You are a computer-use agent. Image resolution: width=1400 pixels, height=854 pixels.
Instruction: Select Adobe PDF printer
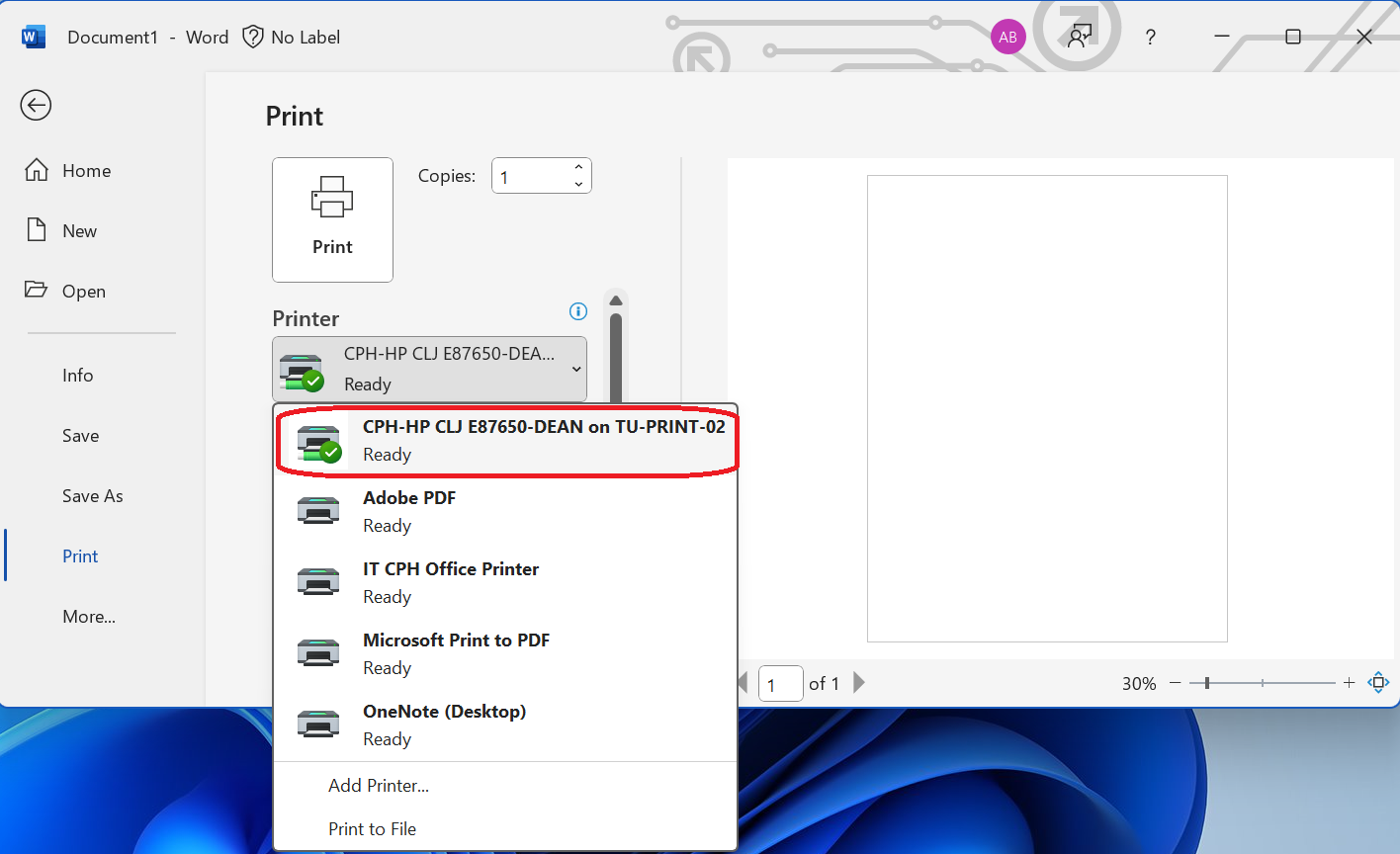(x=505, y=511)
